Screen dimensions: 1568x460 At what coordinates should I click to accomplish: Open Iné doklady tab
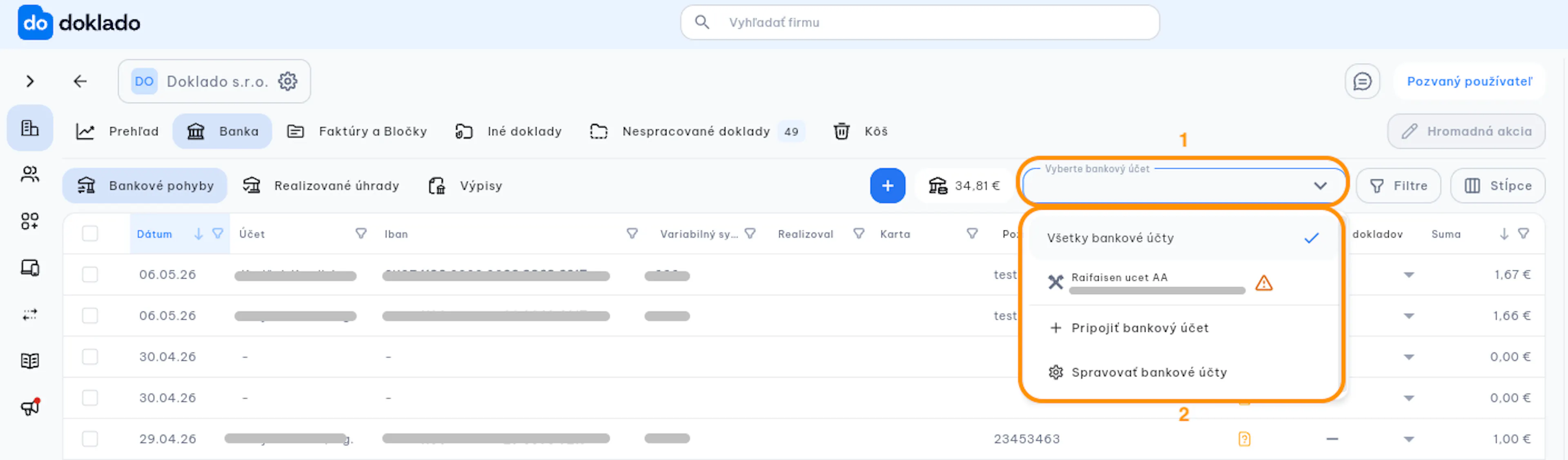(x=508, y=131)
